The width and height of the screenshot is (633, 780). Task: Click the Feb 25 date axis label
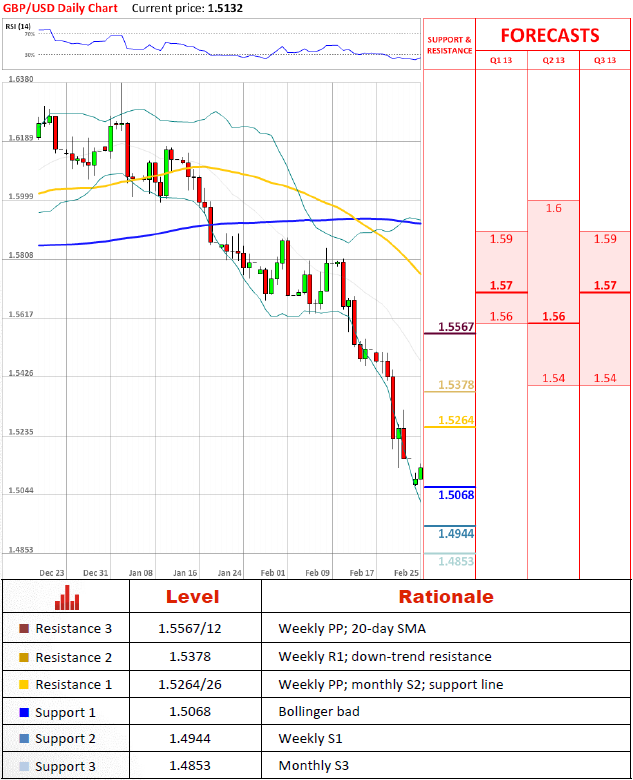407,573
